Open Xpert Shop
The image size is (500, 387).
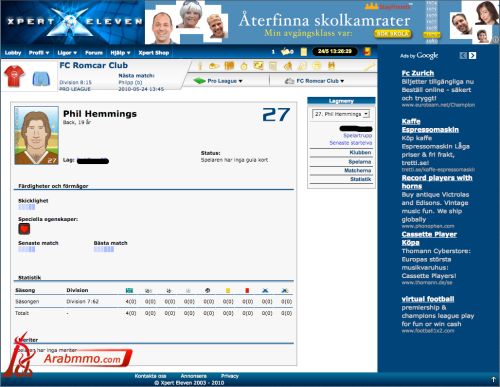(x=154, y=53)
